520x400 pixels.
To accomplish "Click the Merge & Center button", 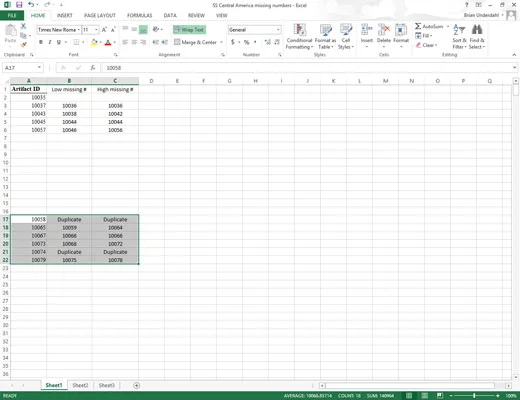I will pos(195,42).
